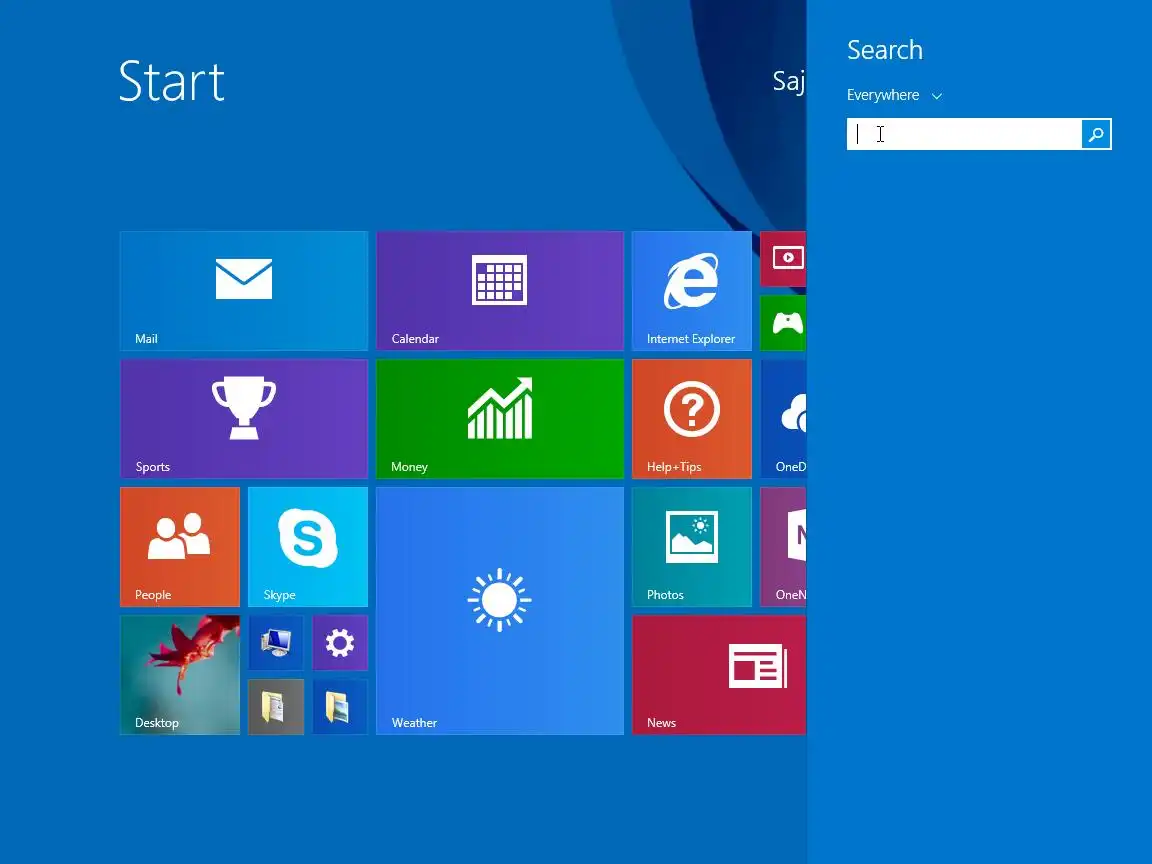Click the user account name Saj
Screen dimensions: 1152x864
pos(789,81)
